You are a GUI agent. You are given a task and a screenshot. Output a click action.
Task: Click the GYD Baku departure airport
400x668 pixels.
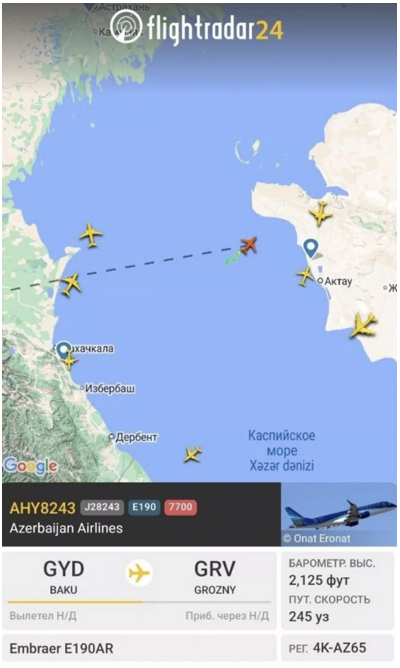[64, 577]
